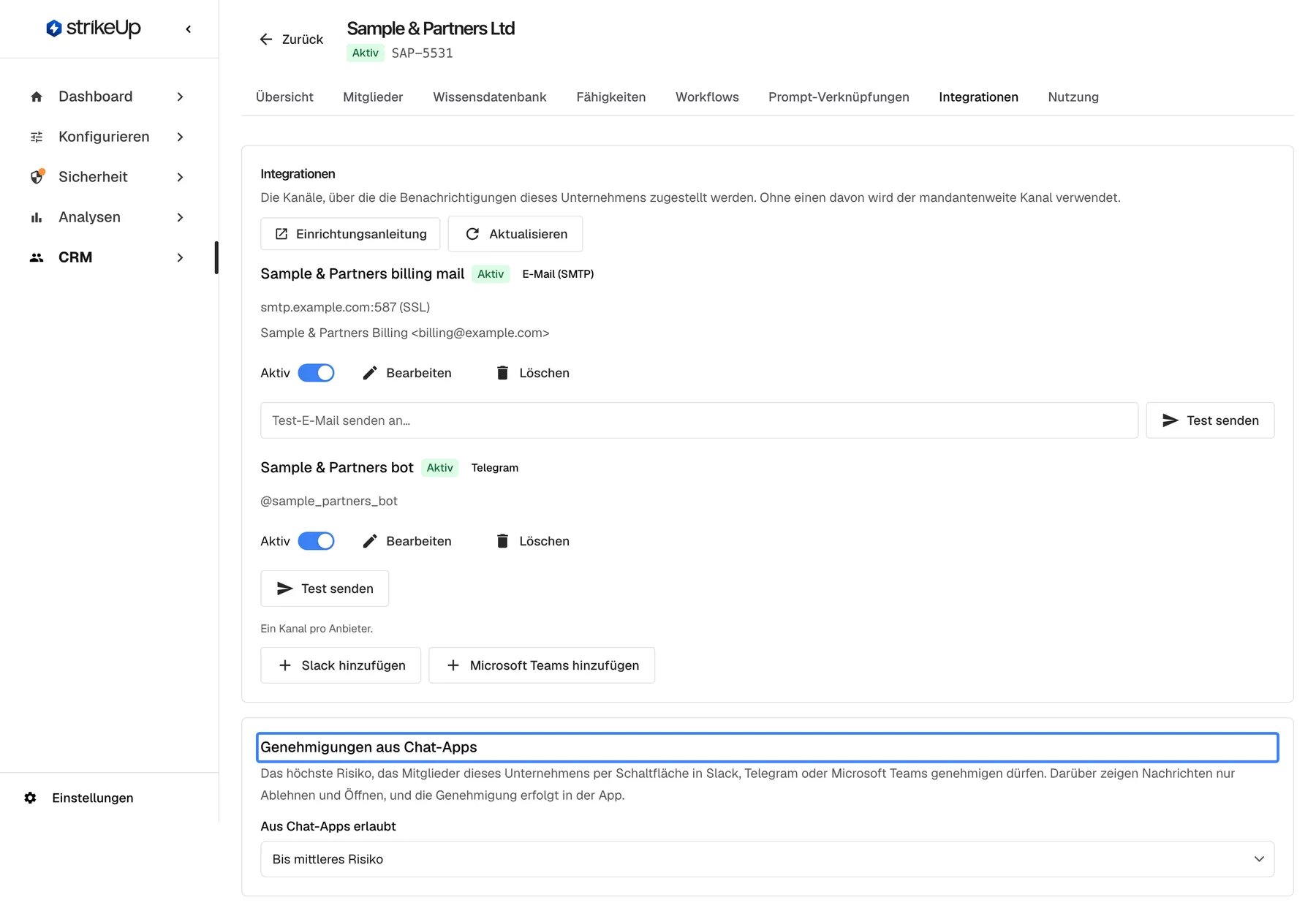Click the Sicherheit shield icon

click(37, 177)
